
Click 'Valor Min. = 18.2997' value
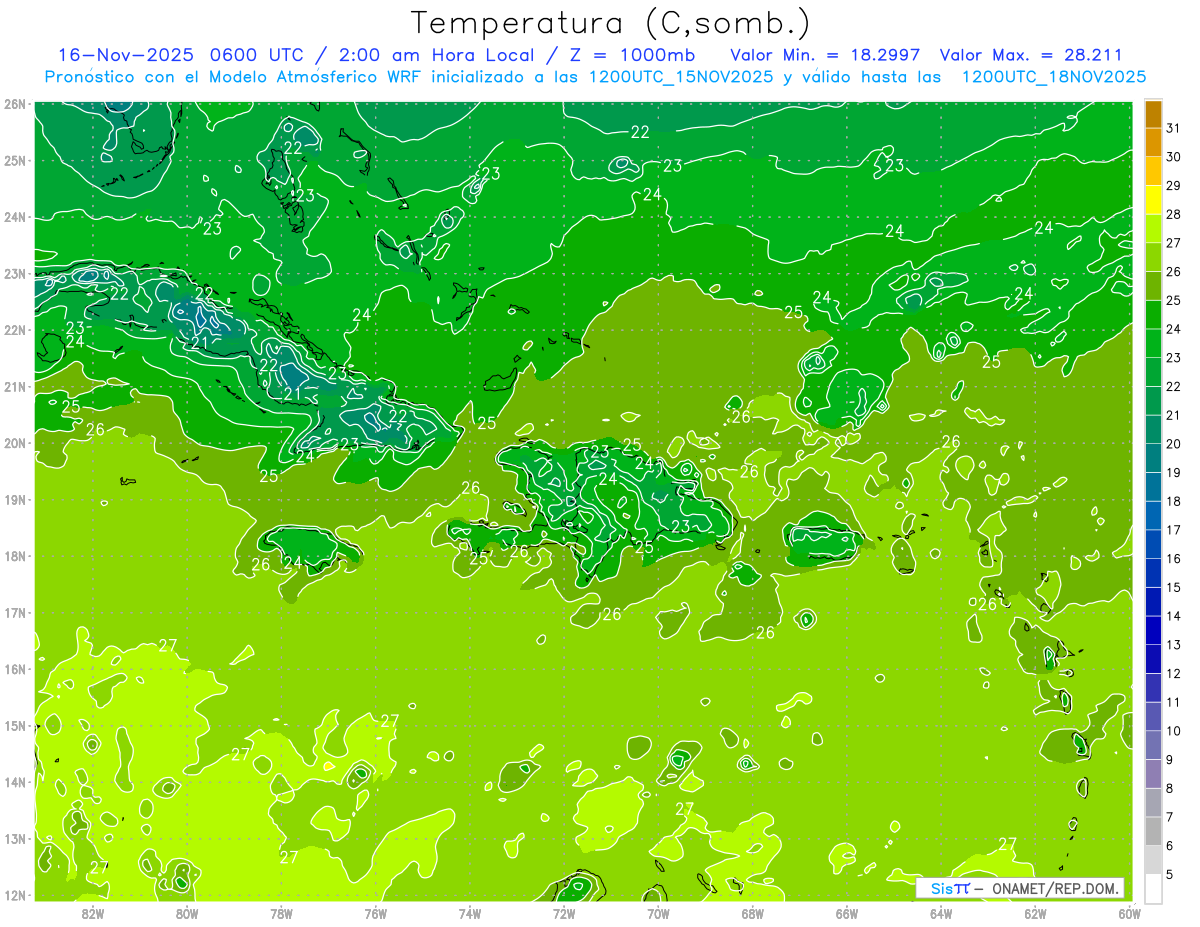click(825, 55)
